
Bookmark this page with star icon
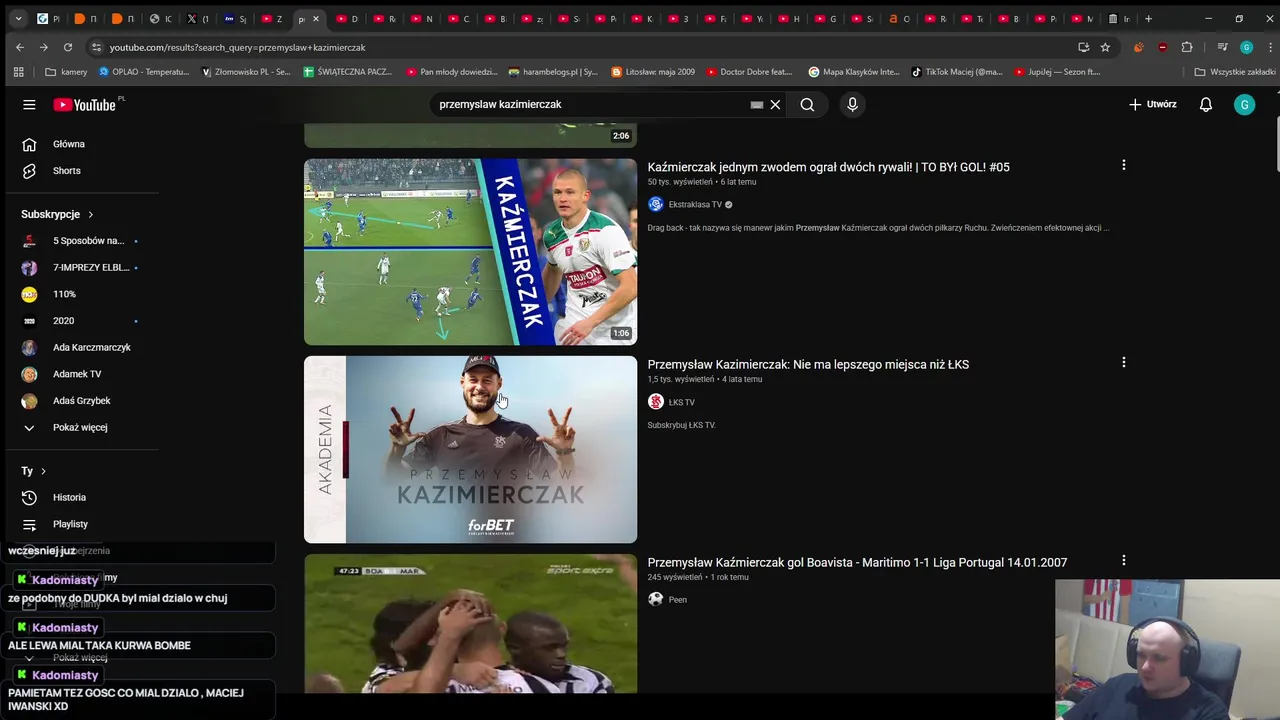(x=1105, y=47)
